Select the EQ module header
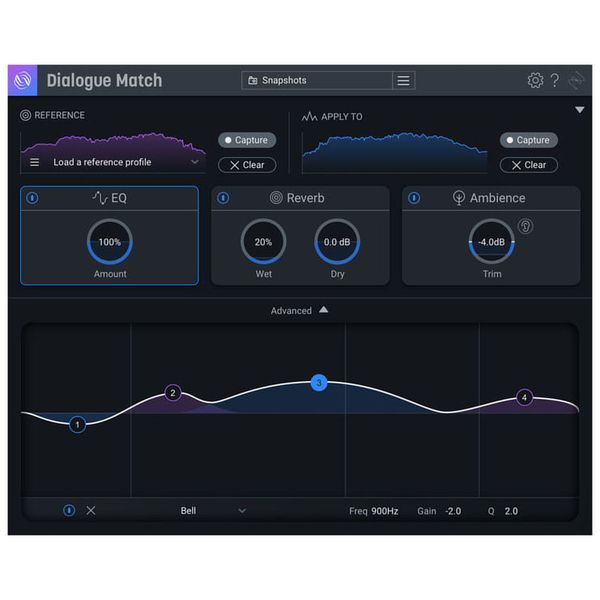Viewport: 600px width, 600px height. point(109,198)
